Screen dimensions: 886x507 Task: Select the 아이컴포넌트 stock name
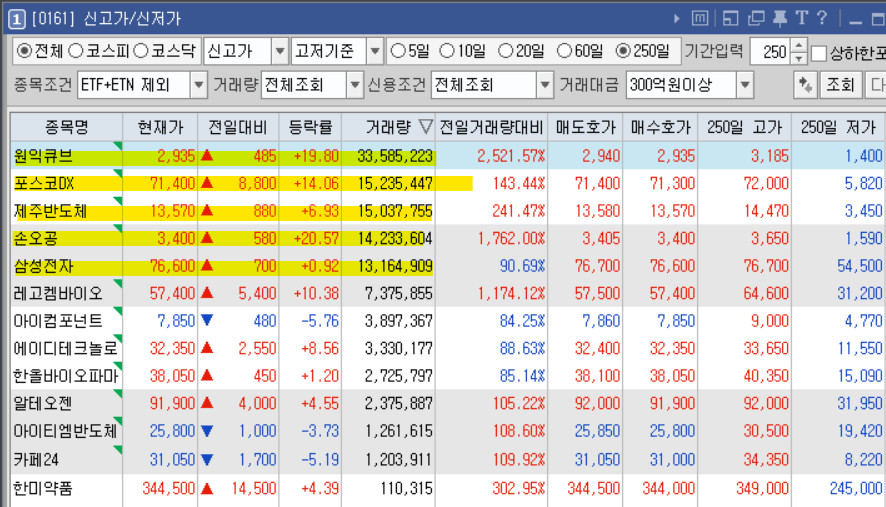58,321
